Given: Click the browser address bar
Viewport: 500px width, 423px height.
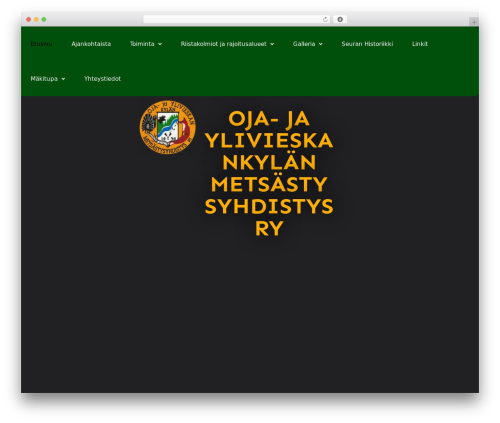Looking at the screenshot, I should tap(237, 19).
